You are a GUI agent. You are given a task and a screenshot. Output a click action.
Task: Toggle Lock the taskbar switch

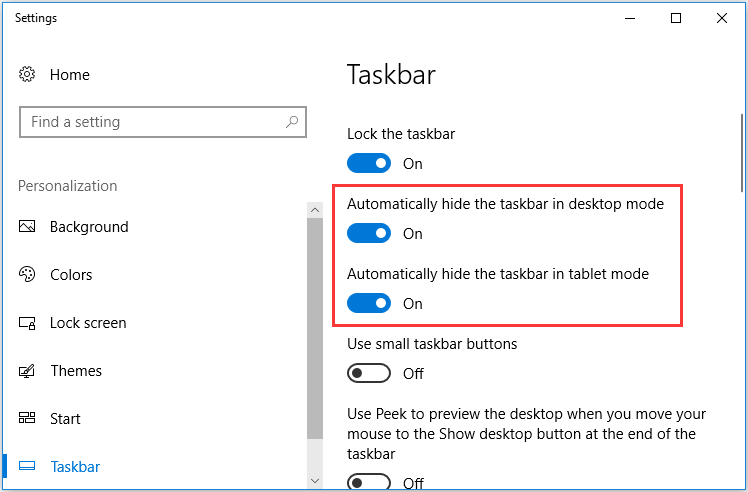pos(369,163)
